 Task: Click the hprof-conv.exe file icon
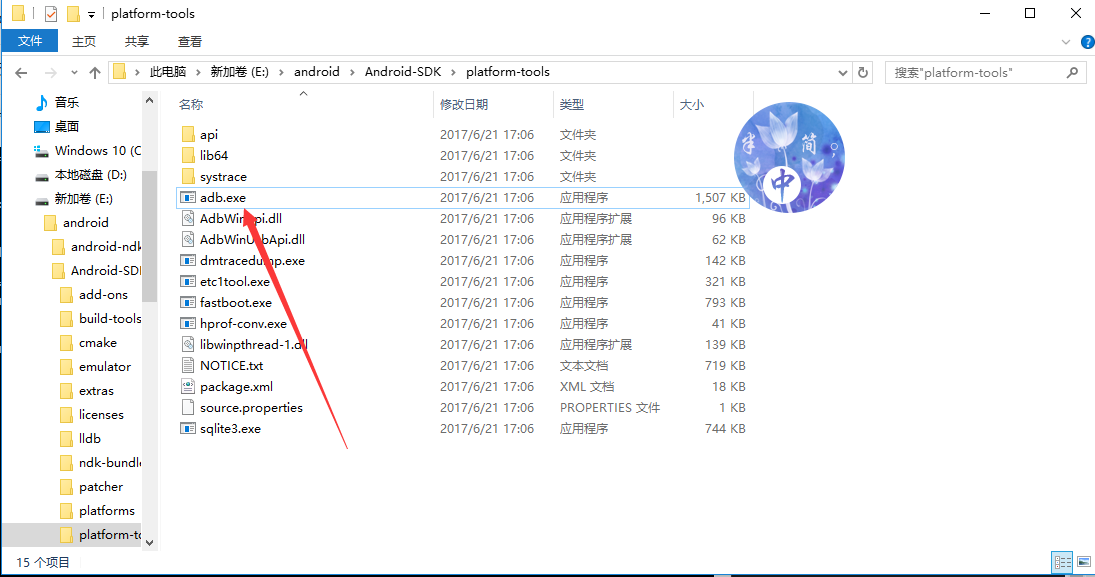pos(187,323)
